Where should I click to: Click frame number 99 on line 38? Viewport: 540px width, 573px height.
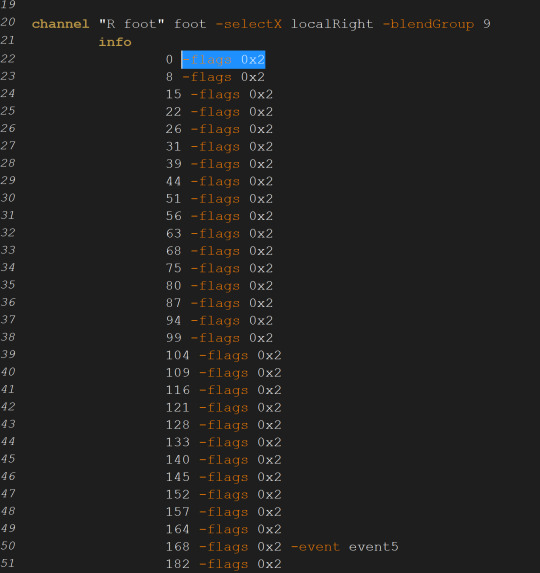point(174,338)
